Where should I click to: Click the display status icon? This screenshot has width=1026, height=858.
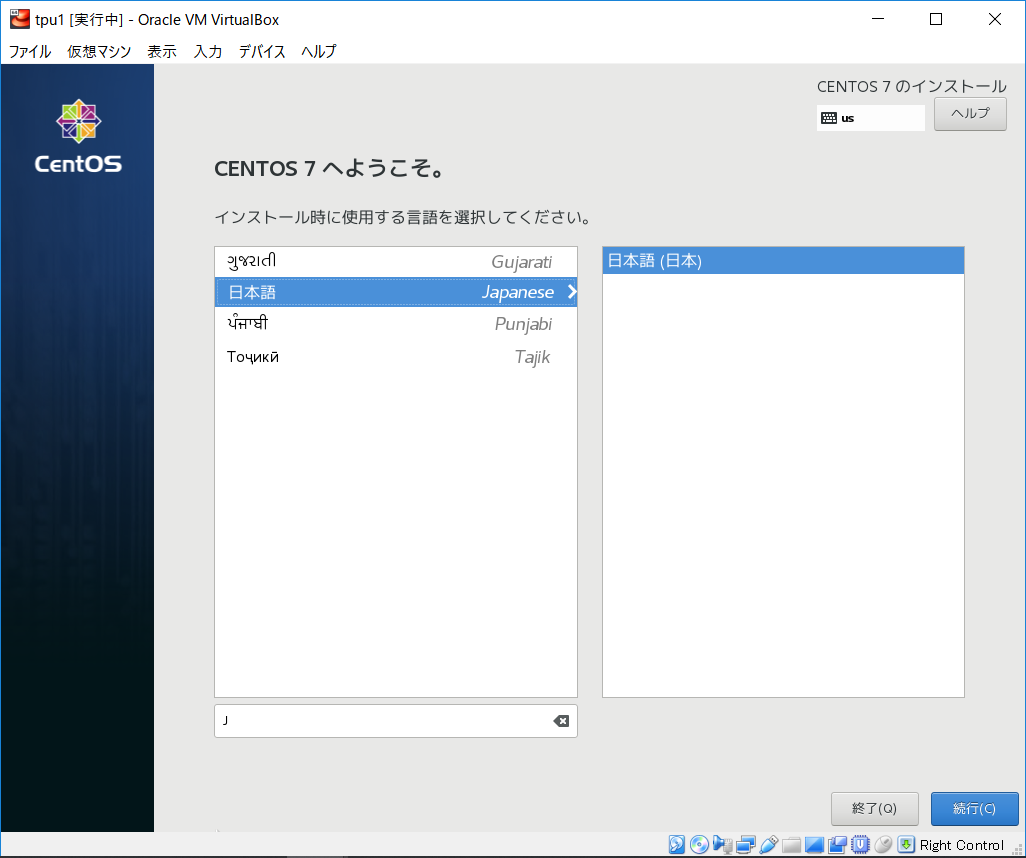[814, 845]
